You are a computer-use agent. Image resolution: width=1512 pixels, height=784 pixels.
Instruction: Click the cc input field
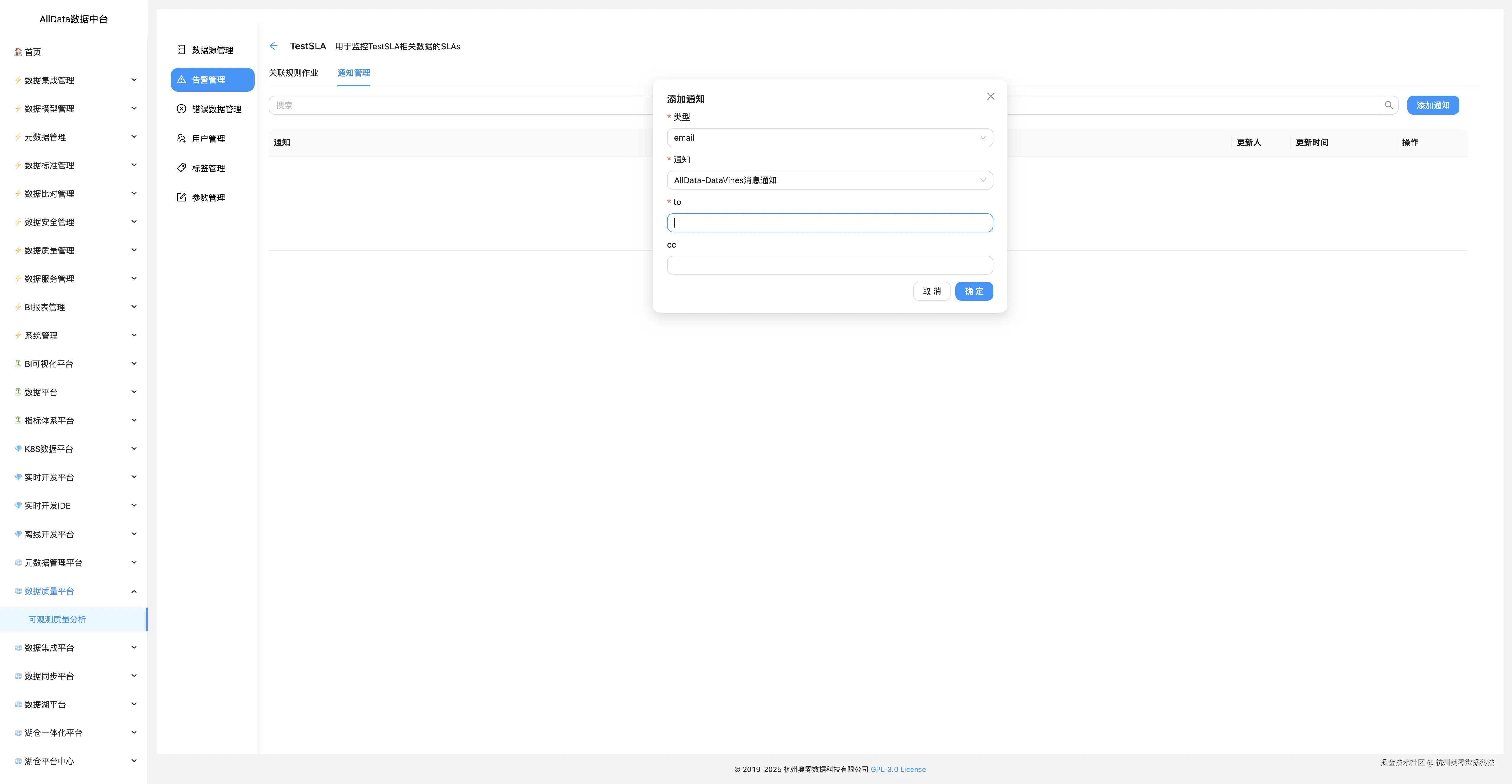829,265
